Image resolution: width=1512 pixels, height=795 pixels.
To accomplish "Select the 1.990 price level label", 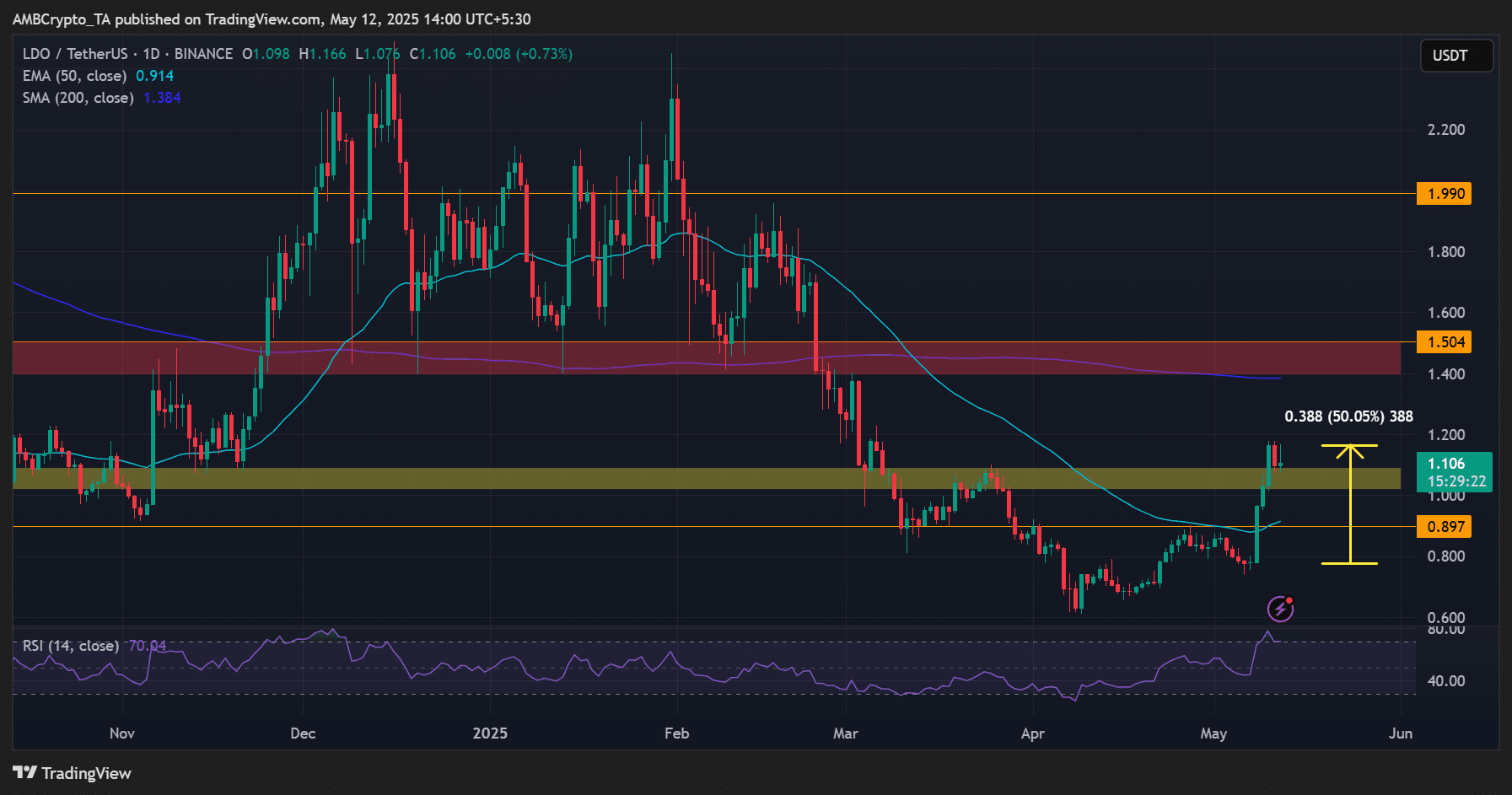I will coord(1445,194).
